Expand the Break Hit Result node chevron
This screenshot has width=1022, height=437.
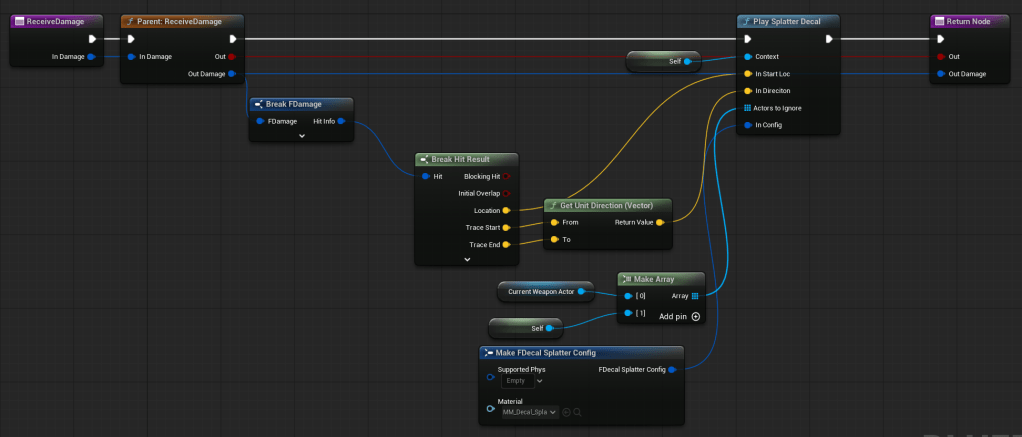coord(467,259)
